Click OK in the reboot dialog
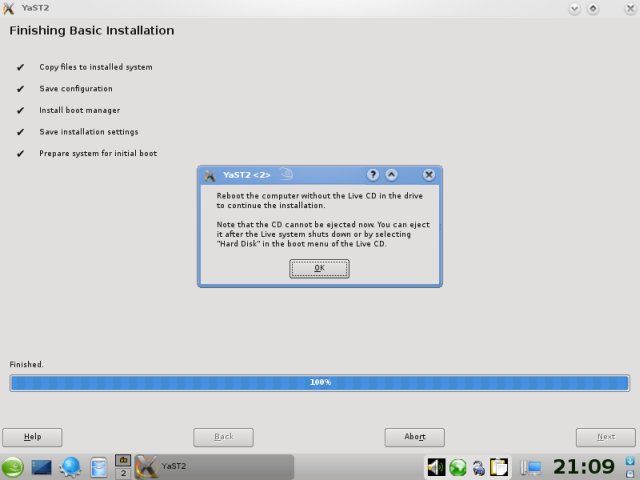640x480 pixels. (319, 268)
